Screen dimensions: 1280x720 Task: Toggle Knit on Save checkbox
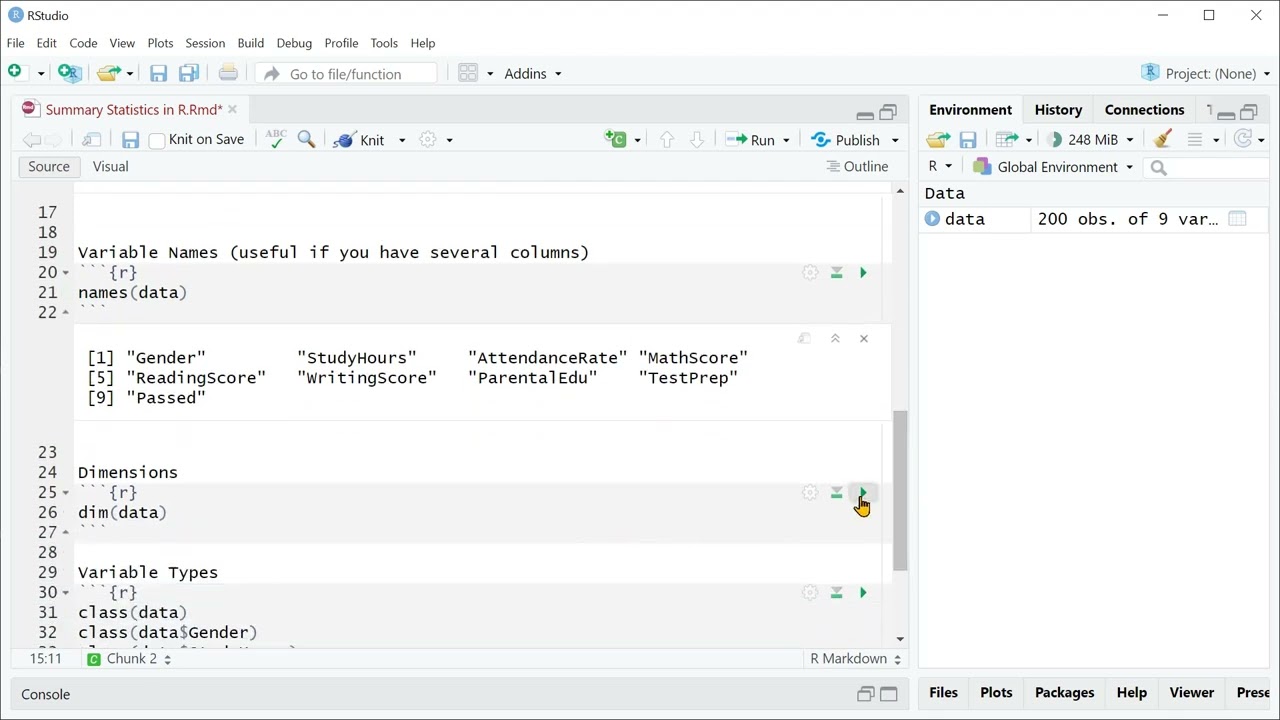tap(157, 140)
